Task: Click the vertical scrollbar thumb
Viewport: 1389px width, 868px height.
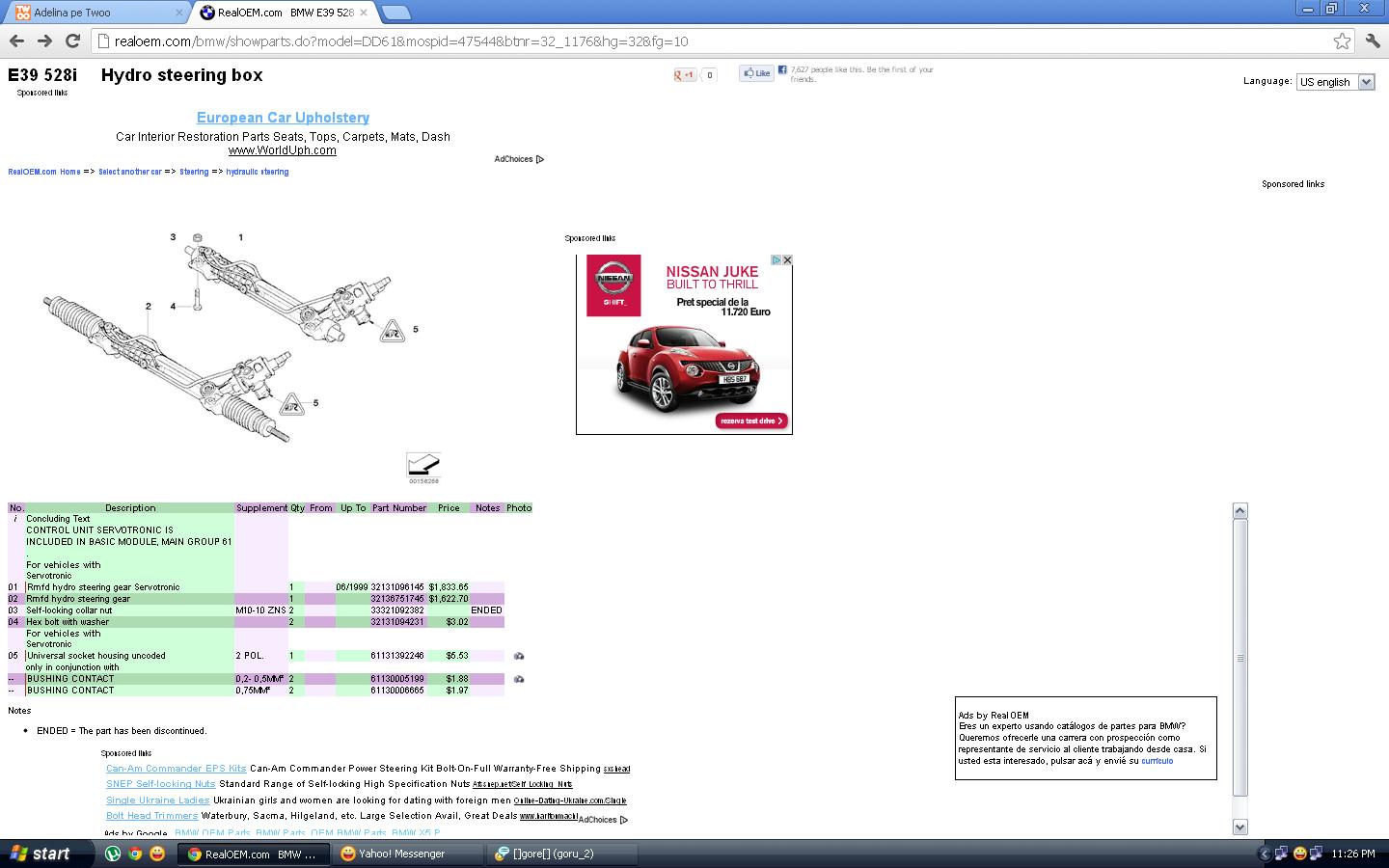Action: pos(1240,657)
